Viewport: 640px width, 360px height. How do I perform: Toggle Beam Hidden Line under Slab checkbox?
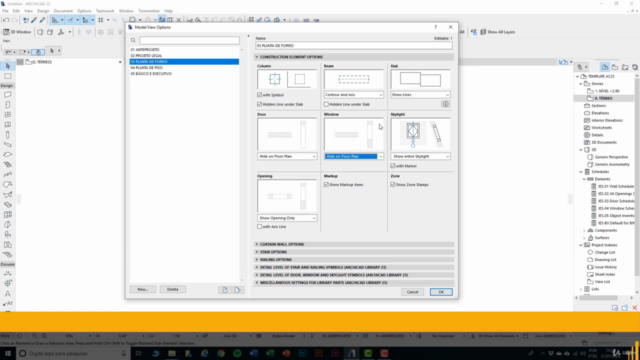(x=326, y=104)
